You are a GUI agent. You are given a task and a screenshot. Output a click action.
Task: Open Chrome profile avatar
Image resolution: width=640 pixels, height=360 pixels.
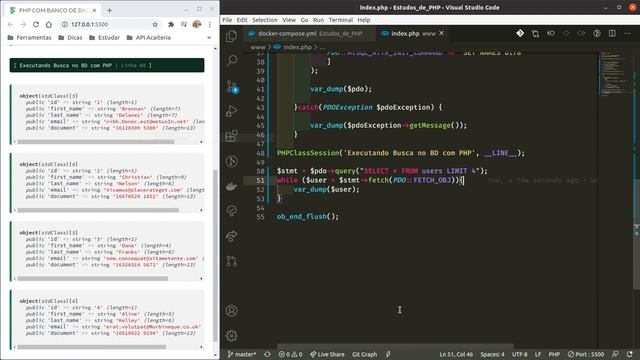(197, 24)
